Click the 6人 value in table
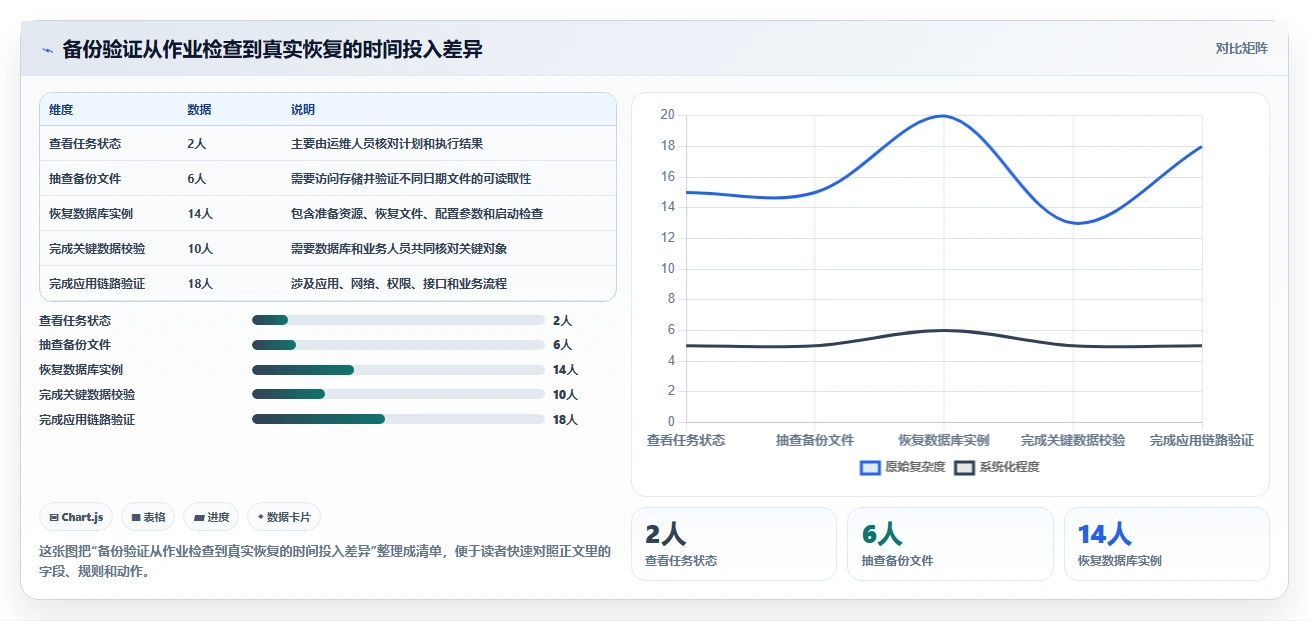This screenshot has width=1309, height=621. pyautogui.click(x=196, y=179)
